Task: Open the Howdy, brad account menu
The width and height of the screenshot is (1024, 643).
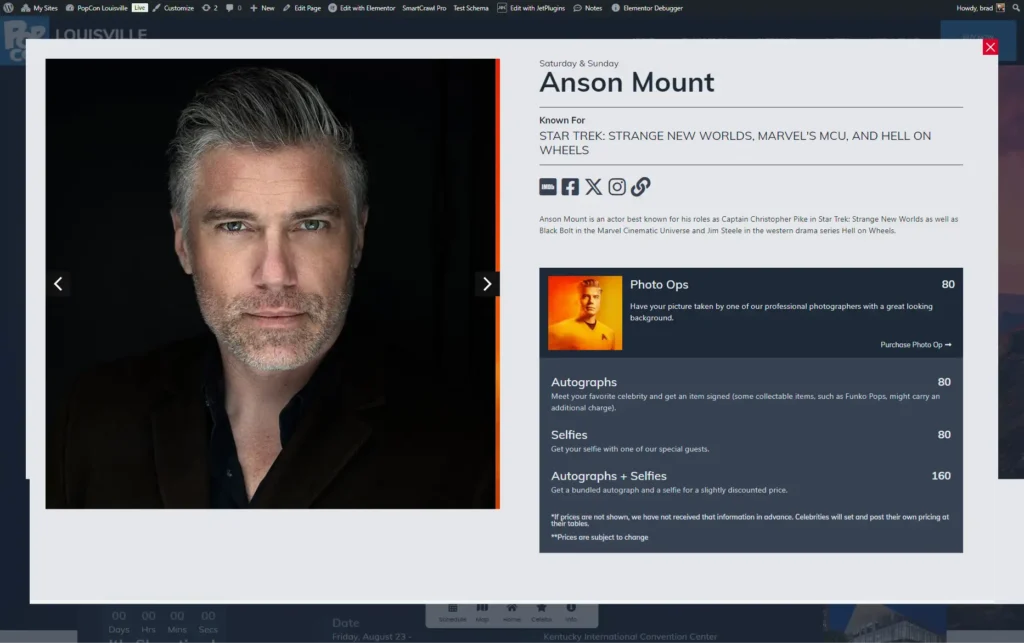Action: 980,8
